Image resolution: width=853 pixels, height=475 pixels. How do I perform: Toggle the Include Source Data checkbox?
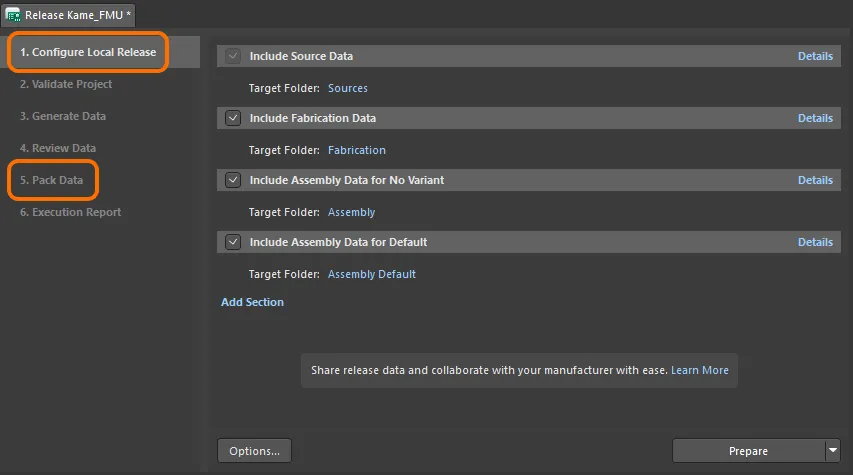(234, 57)
